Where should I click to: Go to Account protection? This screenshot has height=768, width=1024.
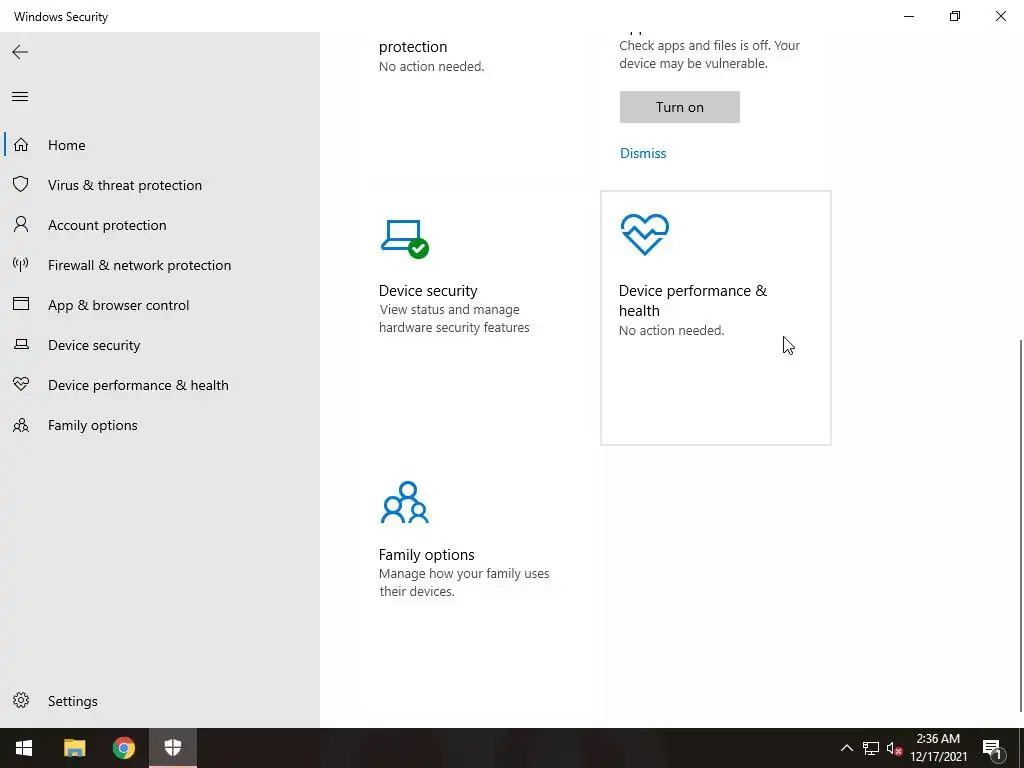(107, 225)
